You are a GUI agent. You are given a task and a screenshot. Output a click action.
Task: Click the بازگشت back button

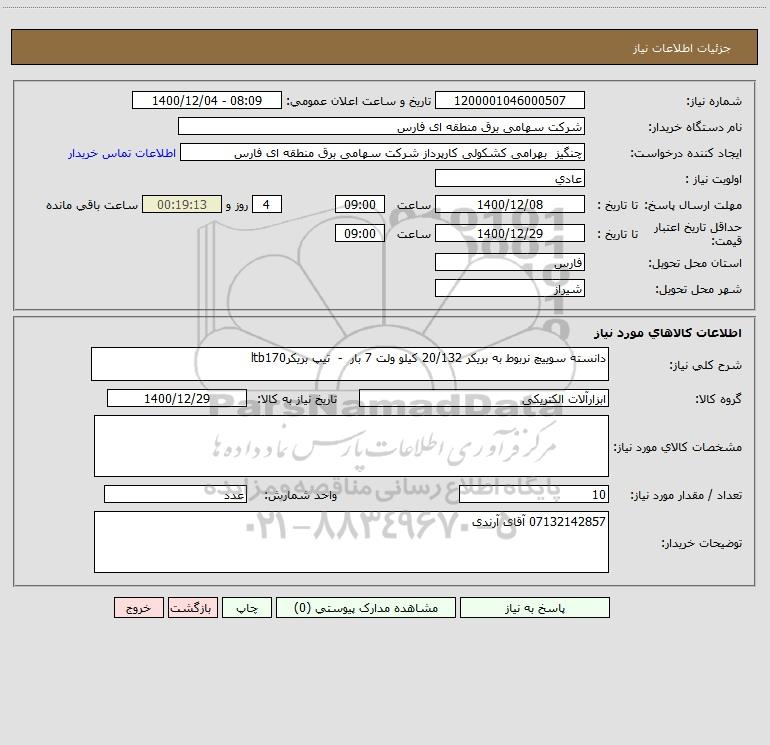(x=192, y=607)
